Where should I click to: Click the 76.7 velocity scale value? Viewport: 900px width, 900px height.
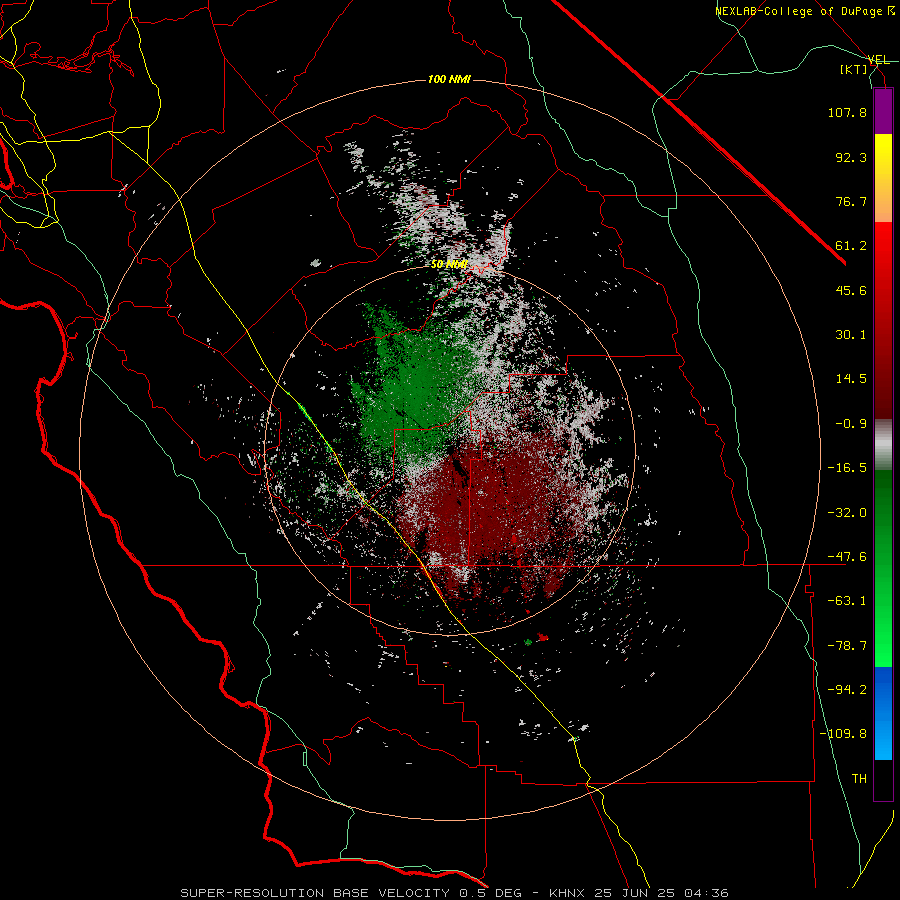pos(851,201)
